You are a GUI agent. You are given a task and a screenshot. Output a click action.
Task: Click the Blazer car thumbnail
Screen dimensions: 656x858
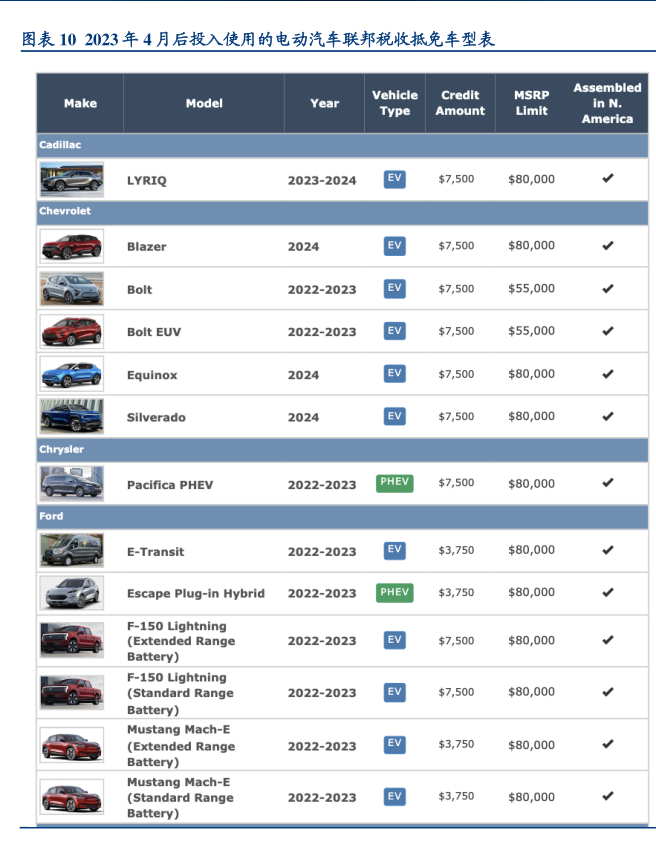(72, 246)
